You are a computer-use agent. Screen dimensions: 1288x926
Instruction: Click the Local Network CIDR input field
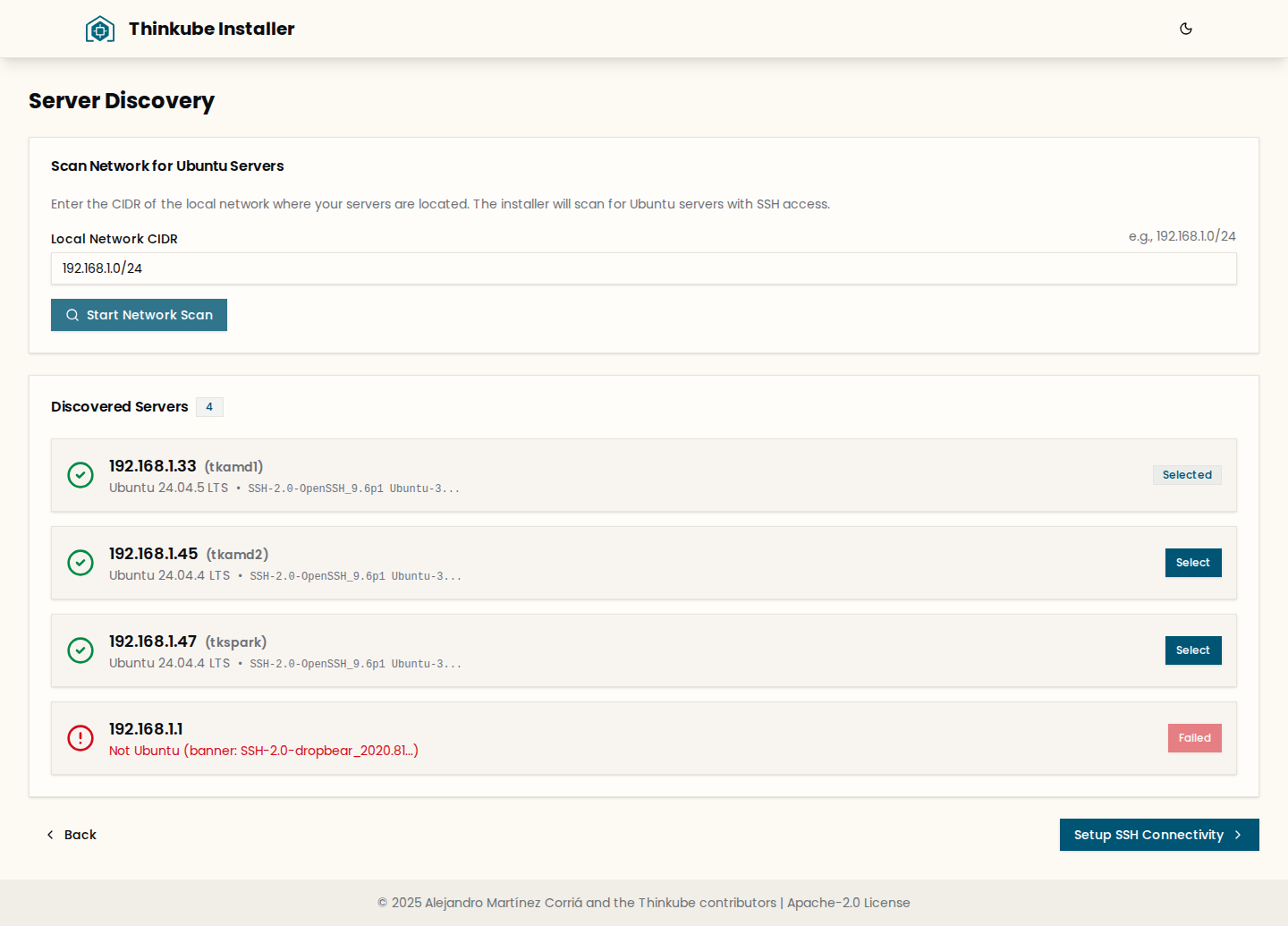pos(644,268)
